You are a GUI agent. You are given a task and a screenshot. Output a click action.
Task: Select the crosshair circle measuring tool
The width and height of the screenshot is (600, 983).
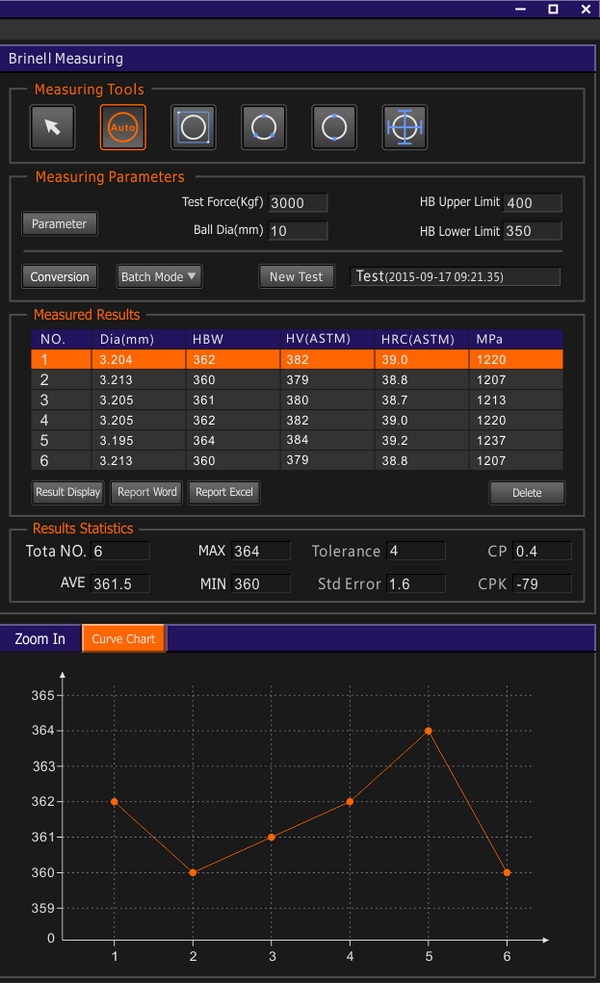pos(405,127)
